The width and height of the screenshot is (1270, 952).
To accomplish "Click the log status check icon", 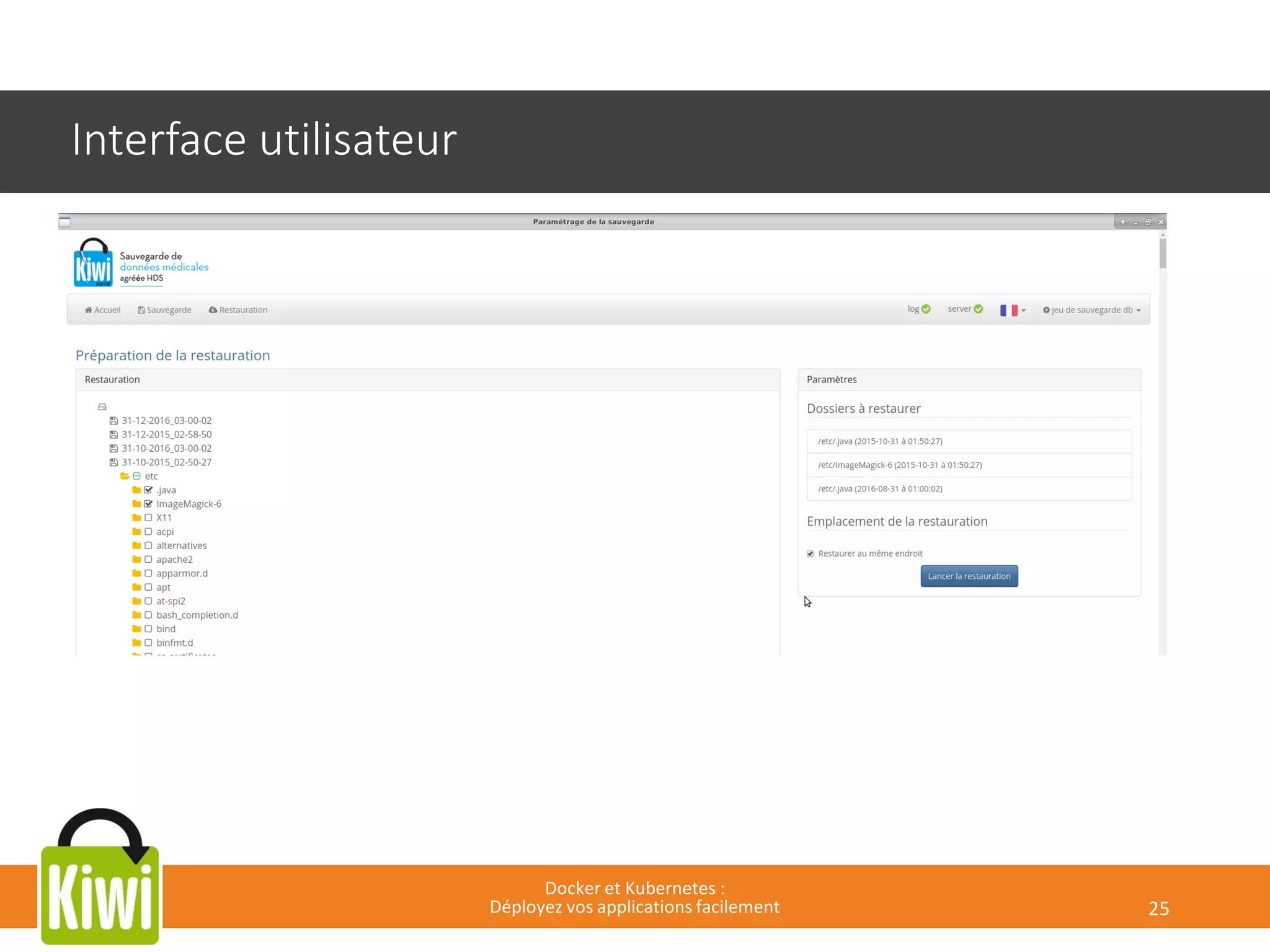I will (x=926, y=309).
